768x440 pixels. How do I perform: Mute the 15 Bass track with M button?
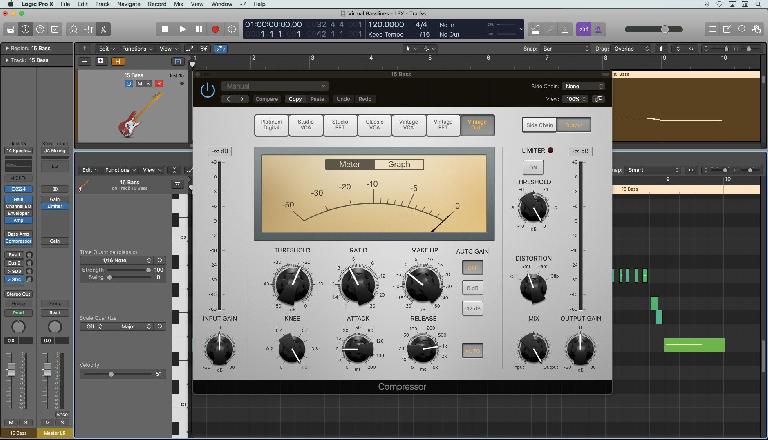point(139,84)
